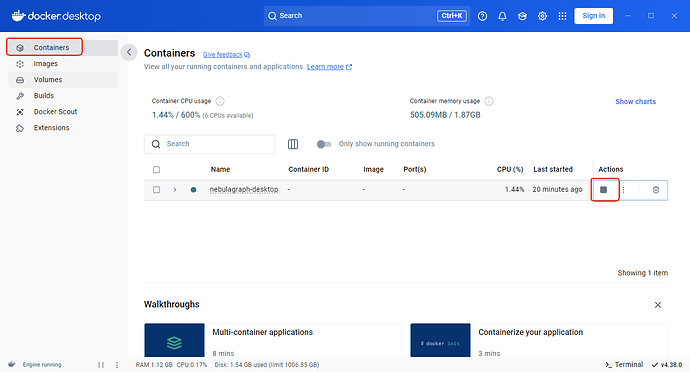Open Settings gear icon in header
The image size is (690, 372).
click(x=542, y=16)
